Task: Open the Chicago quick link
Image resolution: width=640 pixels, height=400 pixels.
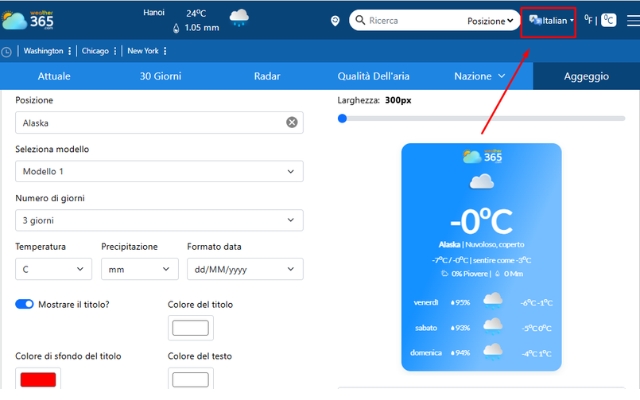Action: pos(95,51)
